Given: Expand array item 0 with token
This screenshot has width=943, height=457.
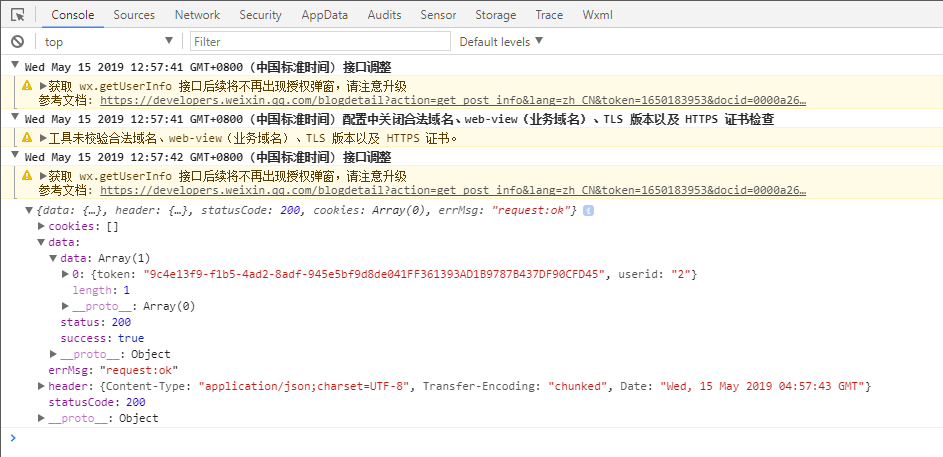Looking at the screenshot, I should [x=65, y=274].
